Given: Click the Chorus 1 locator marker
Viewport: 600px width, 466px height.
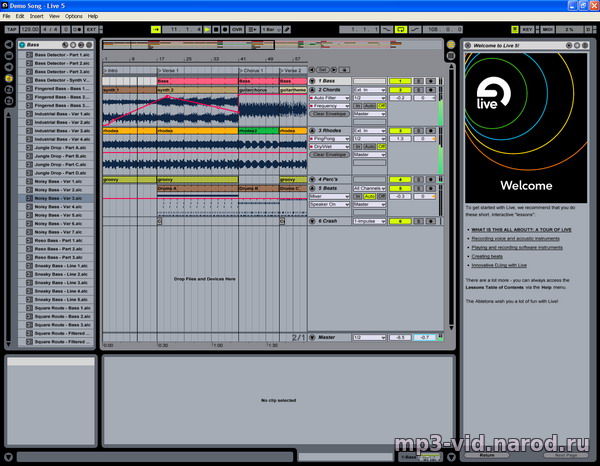Looking at the screenshot, I should (x=251, y=70).
